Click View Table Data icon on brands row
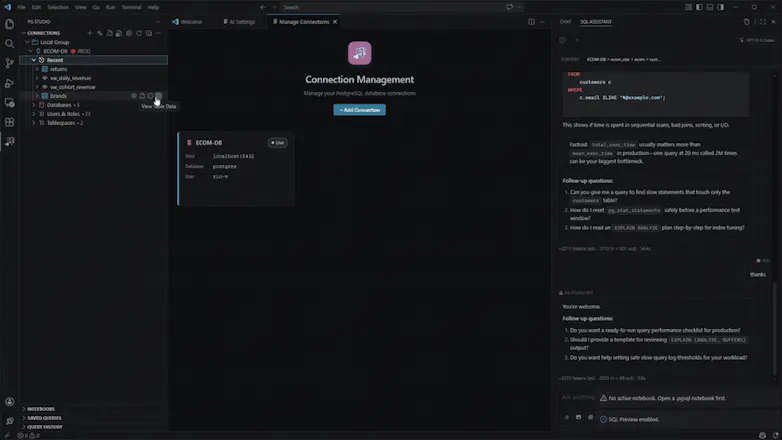Image resolution: width=782 pixels, height=440 pixels. pos(159,96)
